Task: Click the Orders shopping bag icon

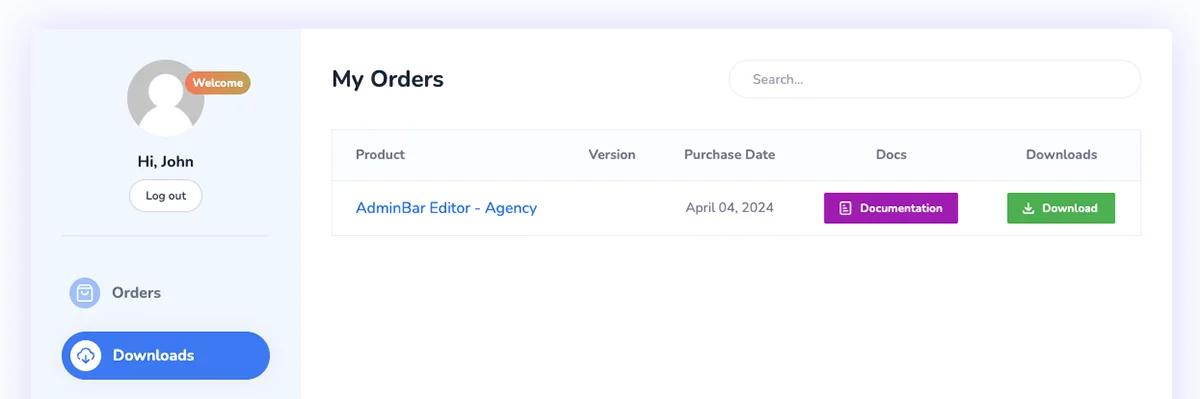Action: coord(85,293)
